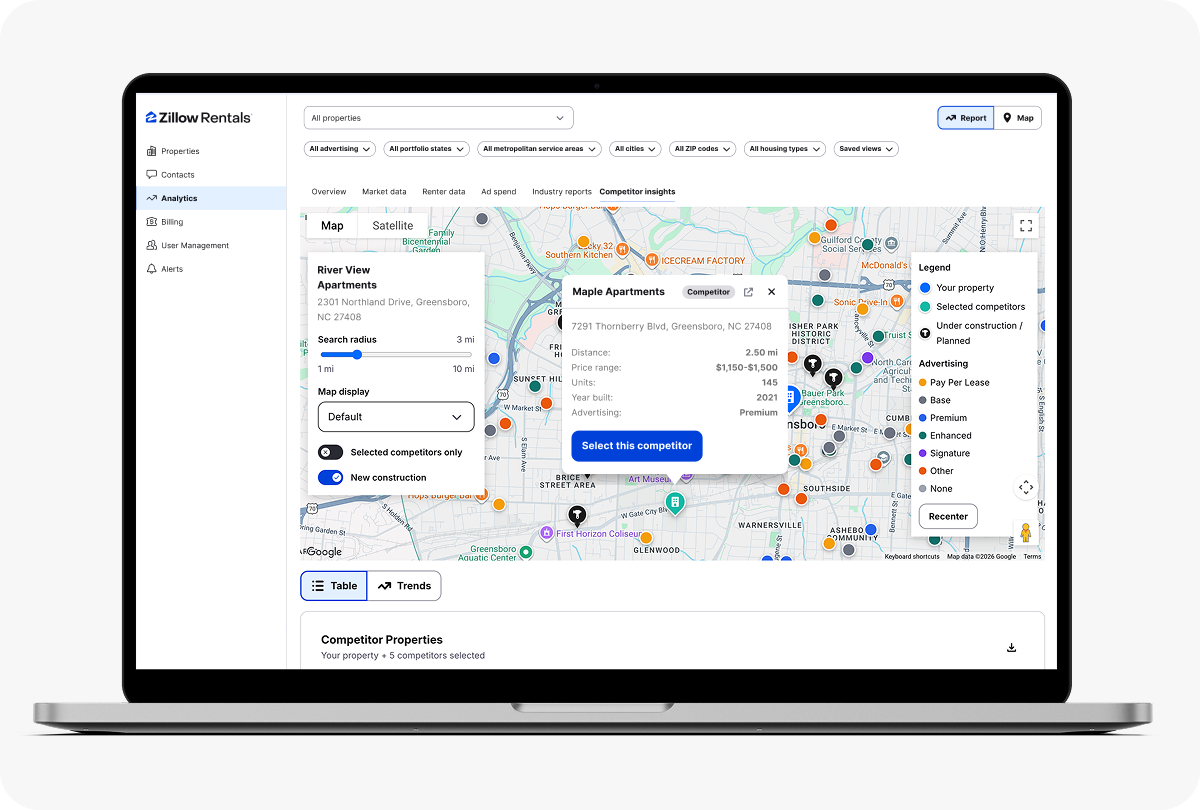Select the Map imagery option

(332, 226)
